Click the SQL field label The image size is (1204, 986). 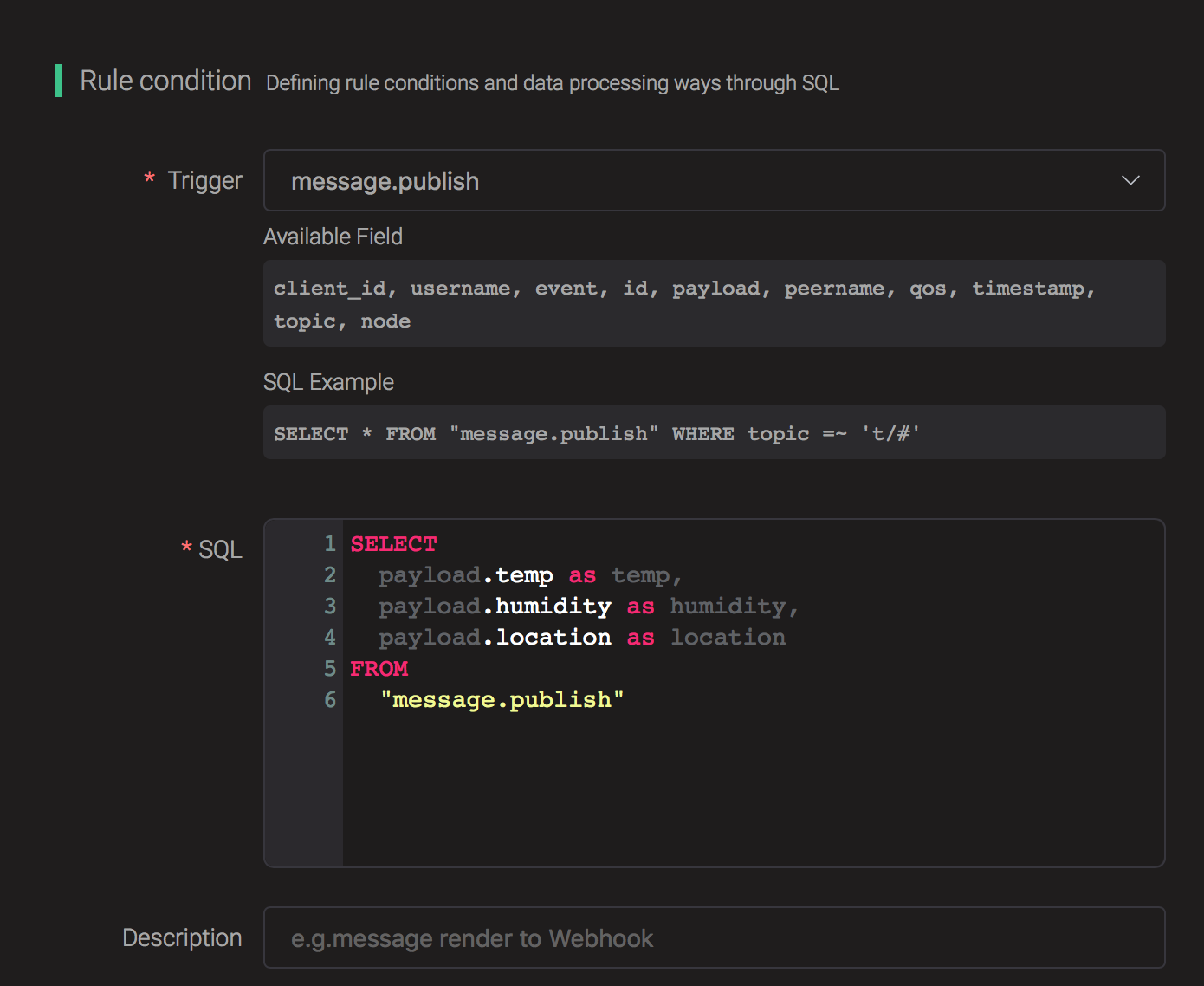click(220, 549)
